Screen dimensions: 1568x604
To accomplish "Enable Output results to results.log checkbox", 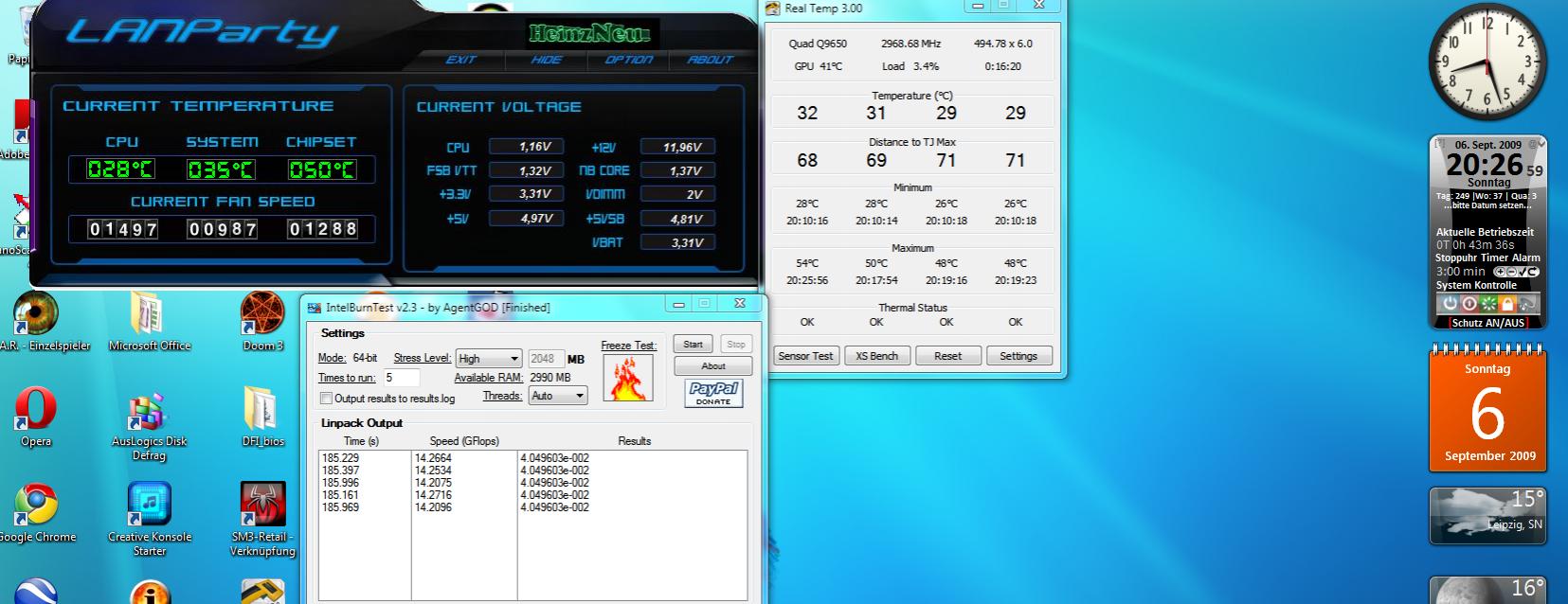I will tap(326, 399).
